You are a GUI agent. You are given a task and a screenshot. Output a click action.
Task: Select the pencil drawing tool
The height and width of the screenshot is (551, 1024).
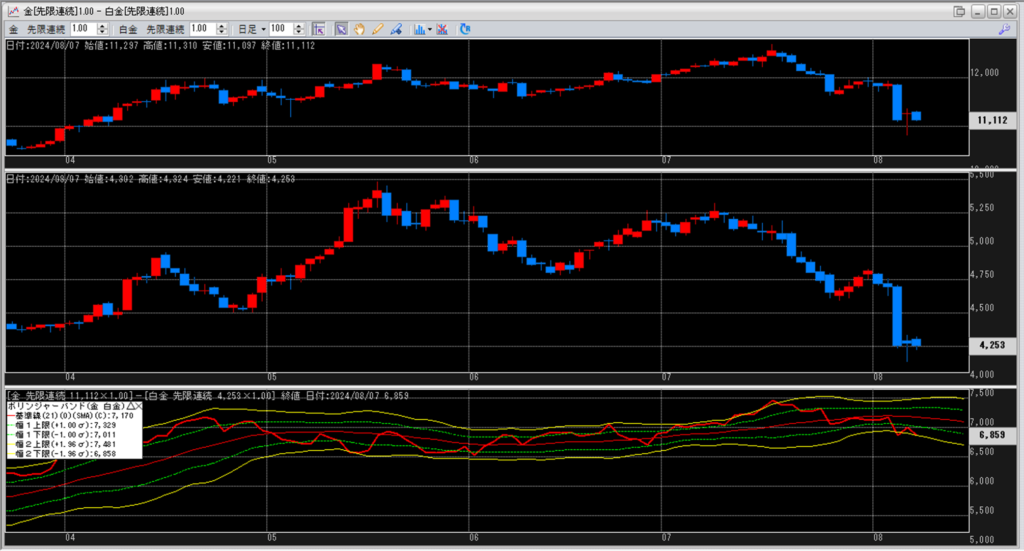pyautogui.click(x=377, y=29)
